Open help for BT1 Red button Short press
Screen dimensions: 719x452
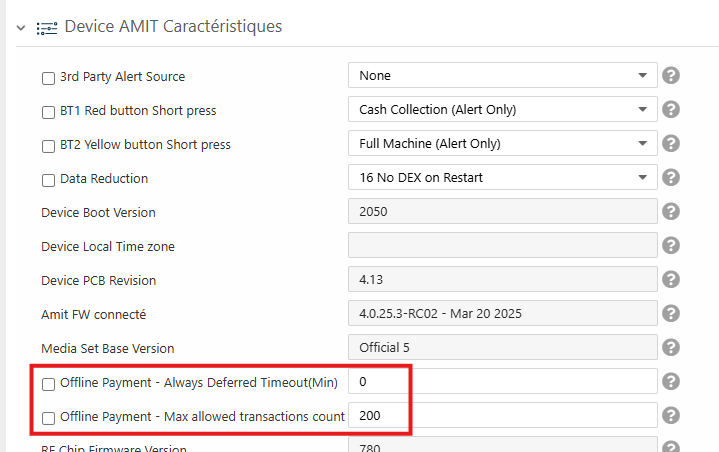671,109
